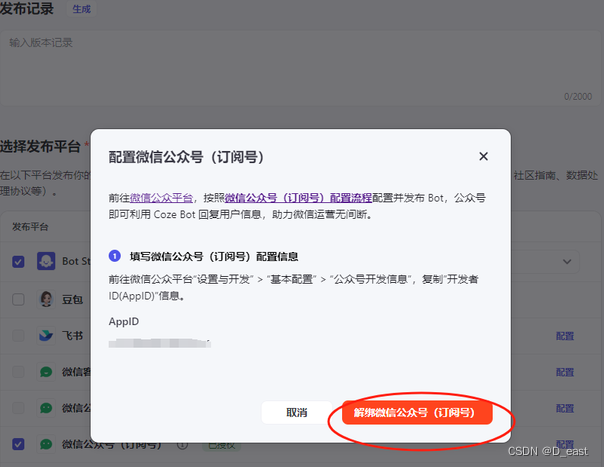This screenshot has width=604, height=467.
Task: Click the 飞书 logo icon
Action: coord(46,336)
